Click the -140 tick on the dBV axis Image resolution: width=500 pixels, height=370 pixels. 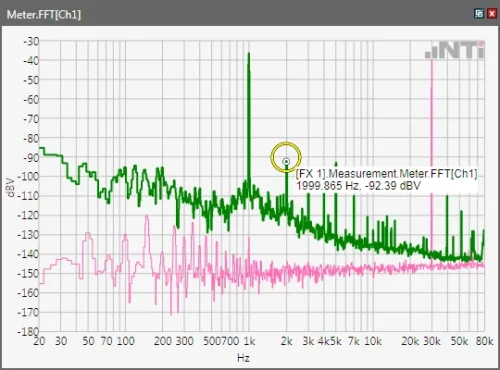28,254
